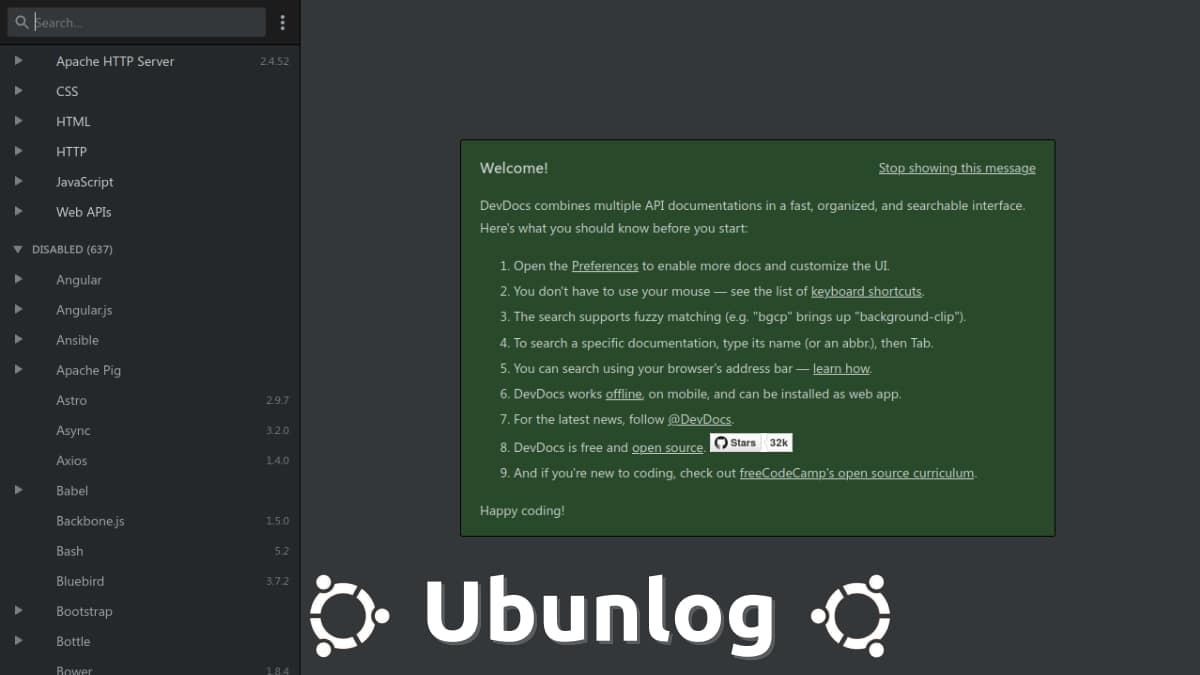Click the Axios 1.4.0 version text
1200x675 pixels.
pyautogui.click(x=277, y=461)
